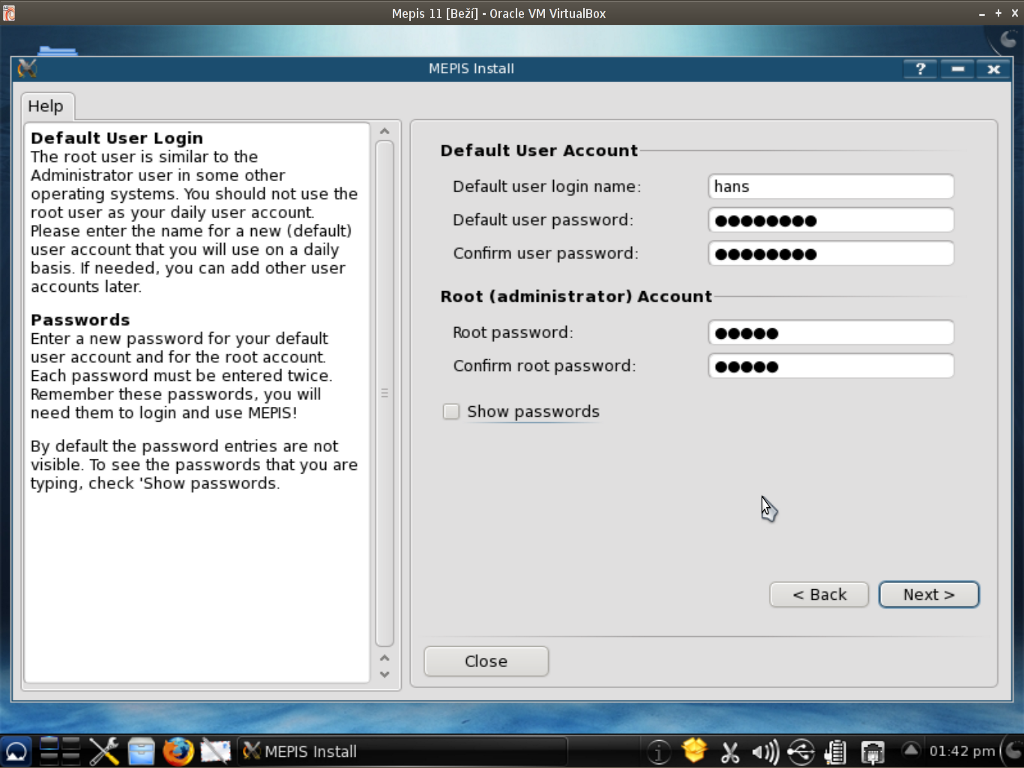Click the Root password field
The image size is (1024, 768).
coord(831,333)
